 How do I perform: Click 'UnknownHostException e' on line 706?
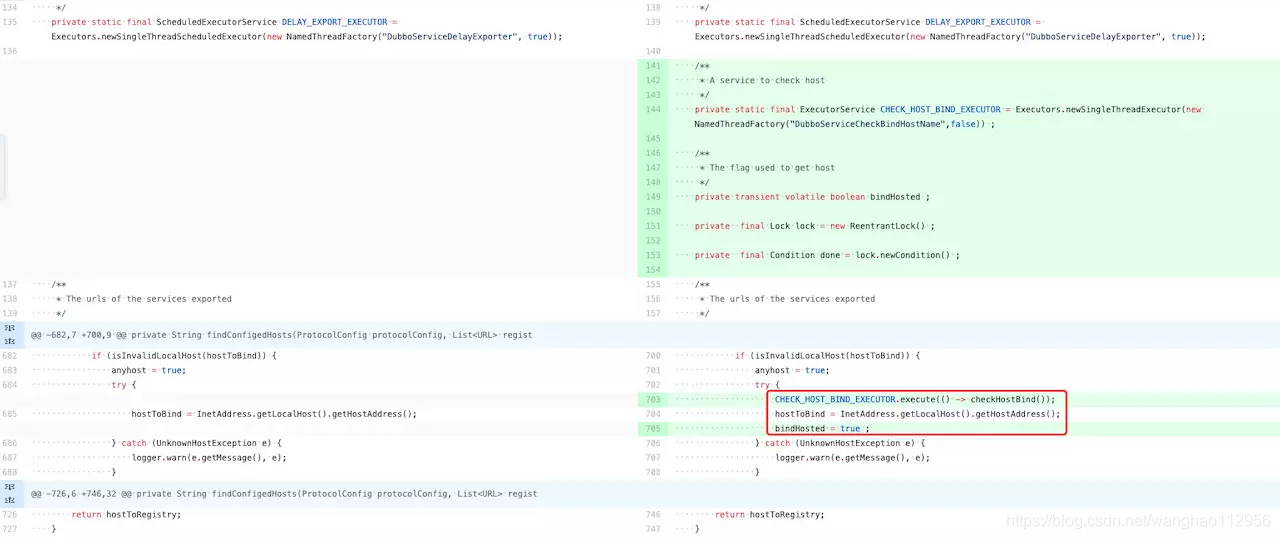(856, 443)
